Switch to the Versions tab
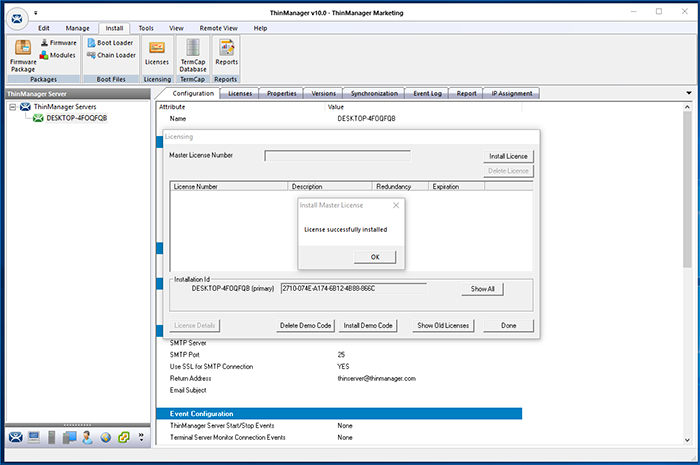Screen dimensions: 700x465 [x=323, y=93]
